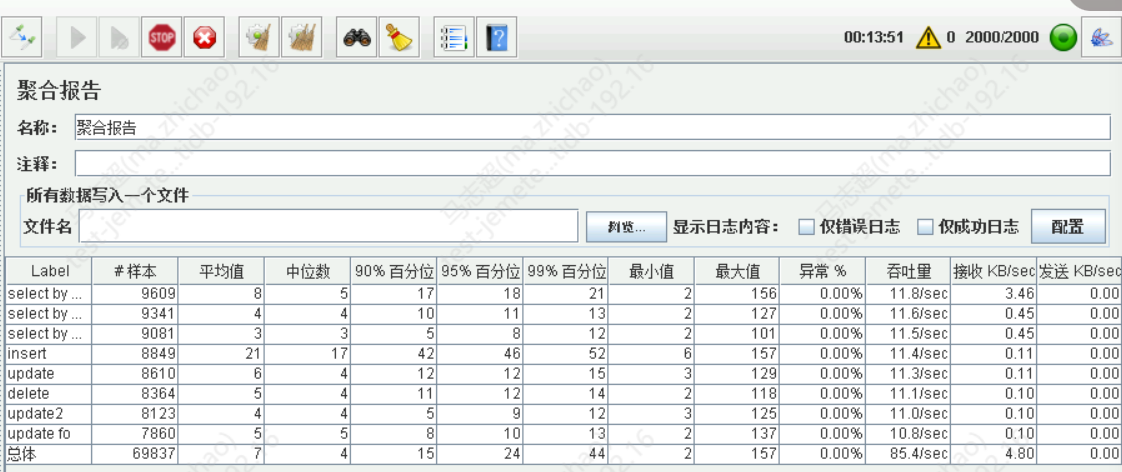Click the 85.4/sec throughput cell
This screenshot has height=472, width=1122.
tap(908, 453)
